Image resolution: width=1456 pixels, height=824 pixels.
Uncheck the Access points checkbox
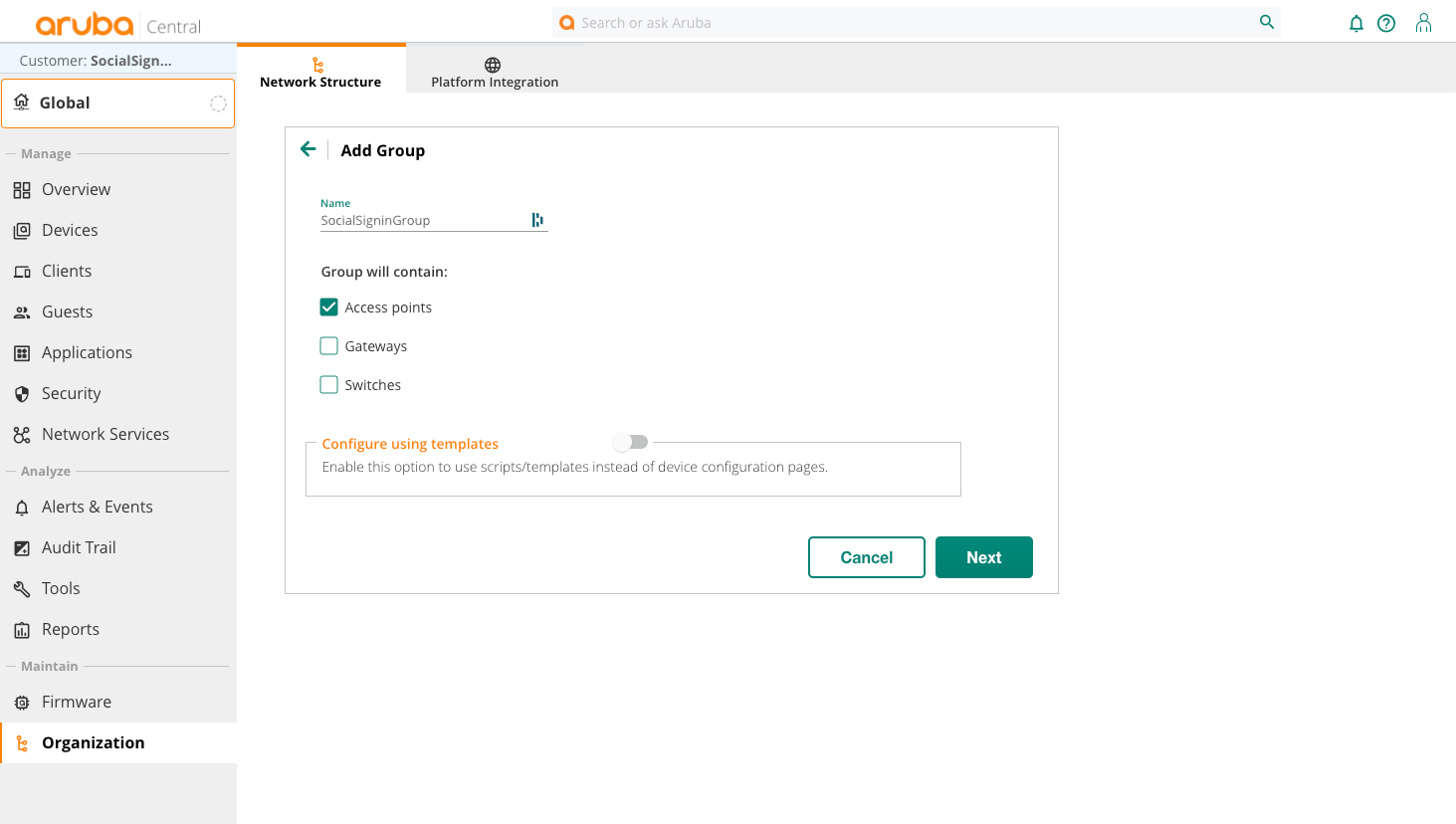click(328, 307)
